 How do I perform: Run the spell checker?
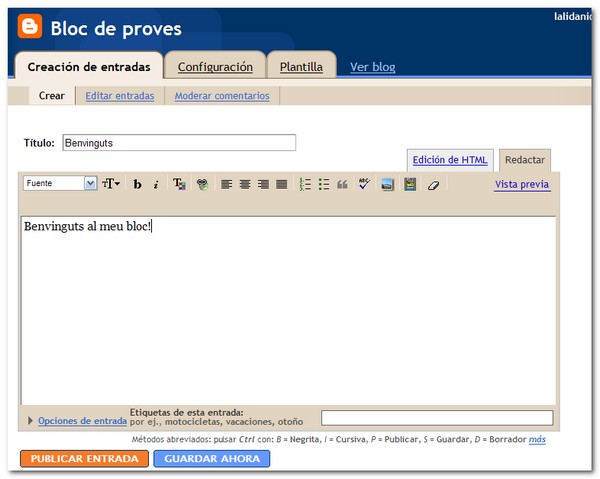[364, 184]
